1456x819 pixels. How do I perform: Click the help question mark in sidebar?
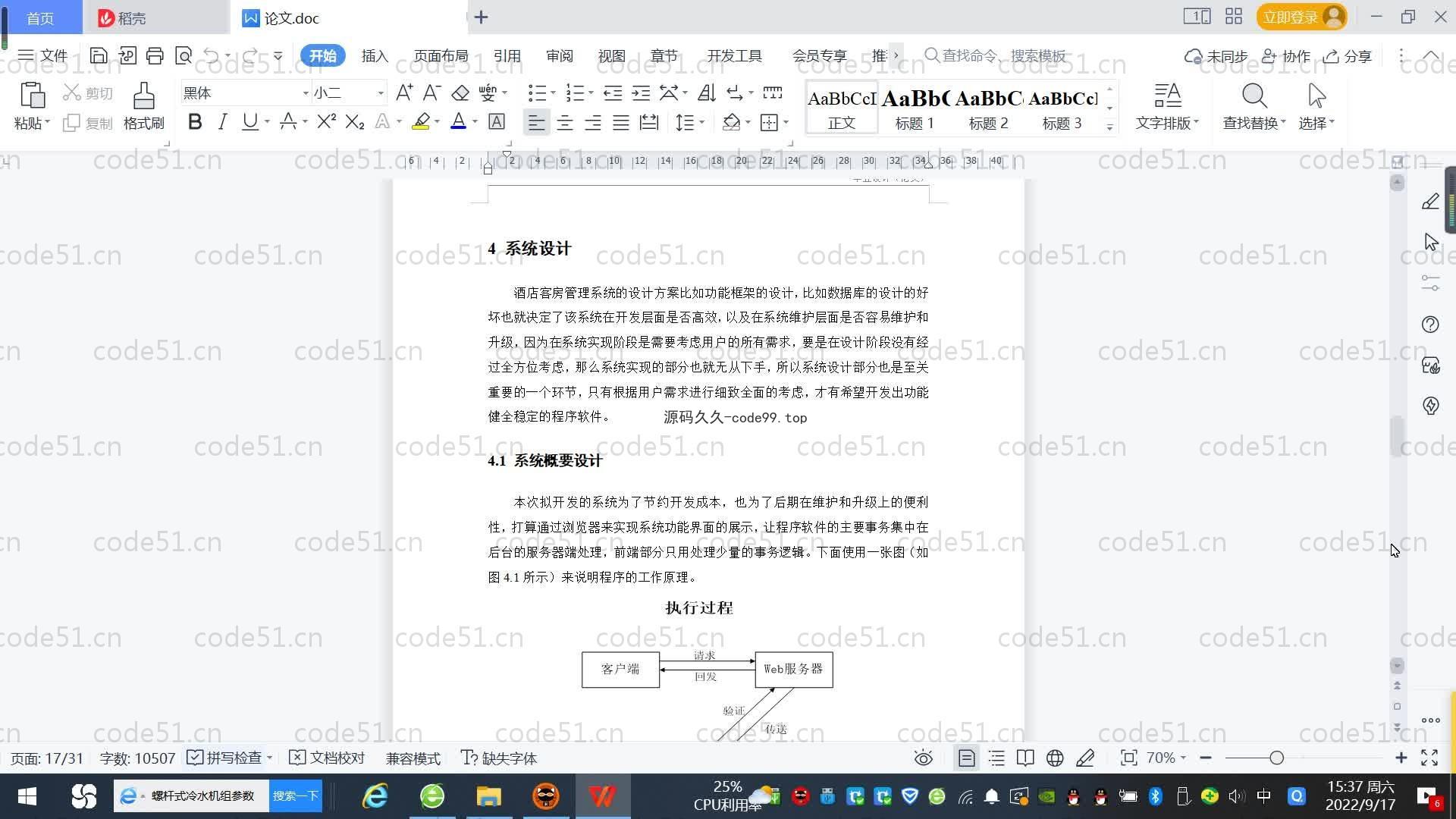1430,325
